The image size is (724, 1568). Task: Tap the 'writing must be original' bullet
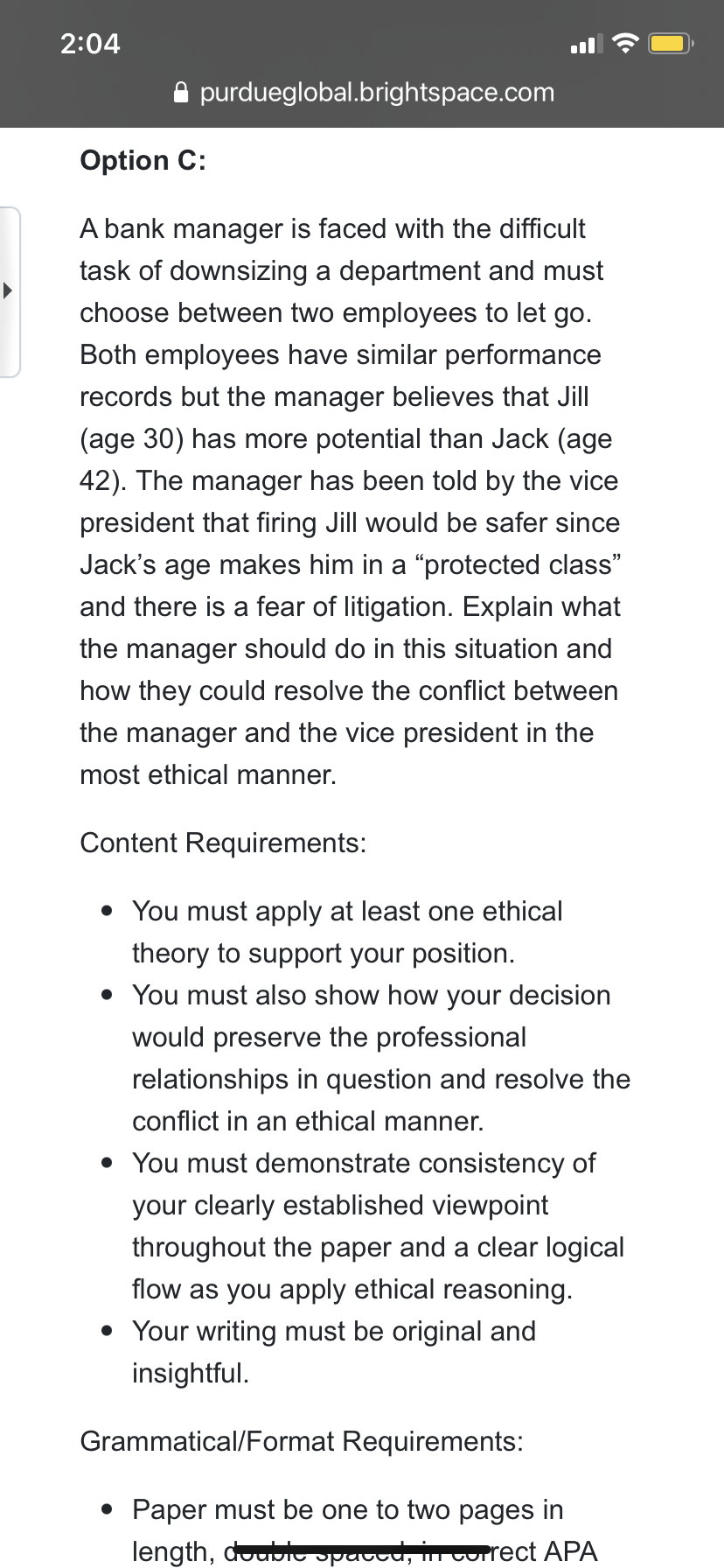[334, 1352]
